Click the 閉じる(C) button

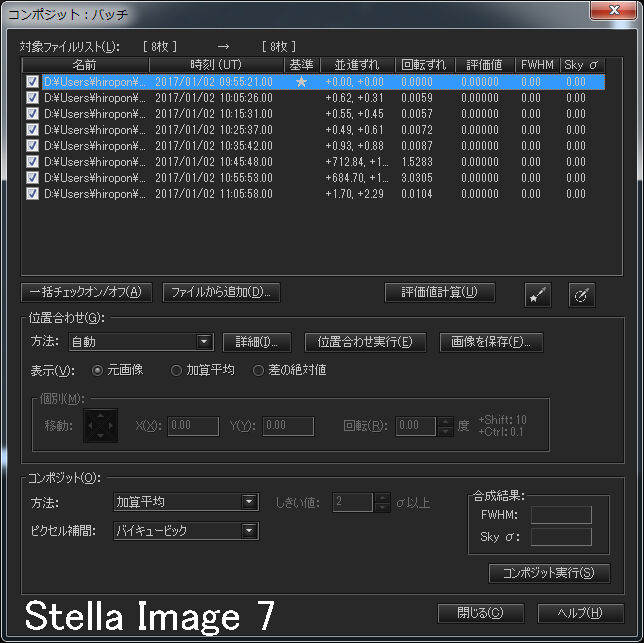(481, 613)
